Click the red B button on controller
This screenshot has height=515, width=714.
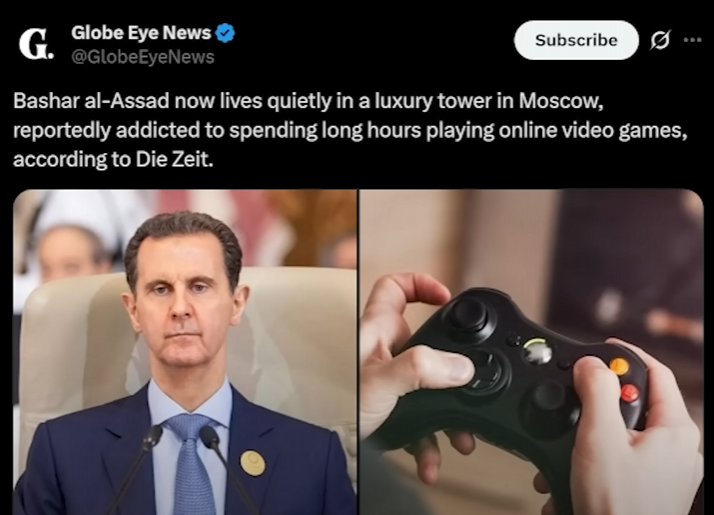tap(630, 393)
